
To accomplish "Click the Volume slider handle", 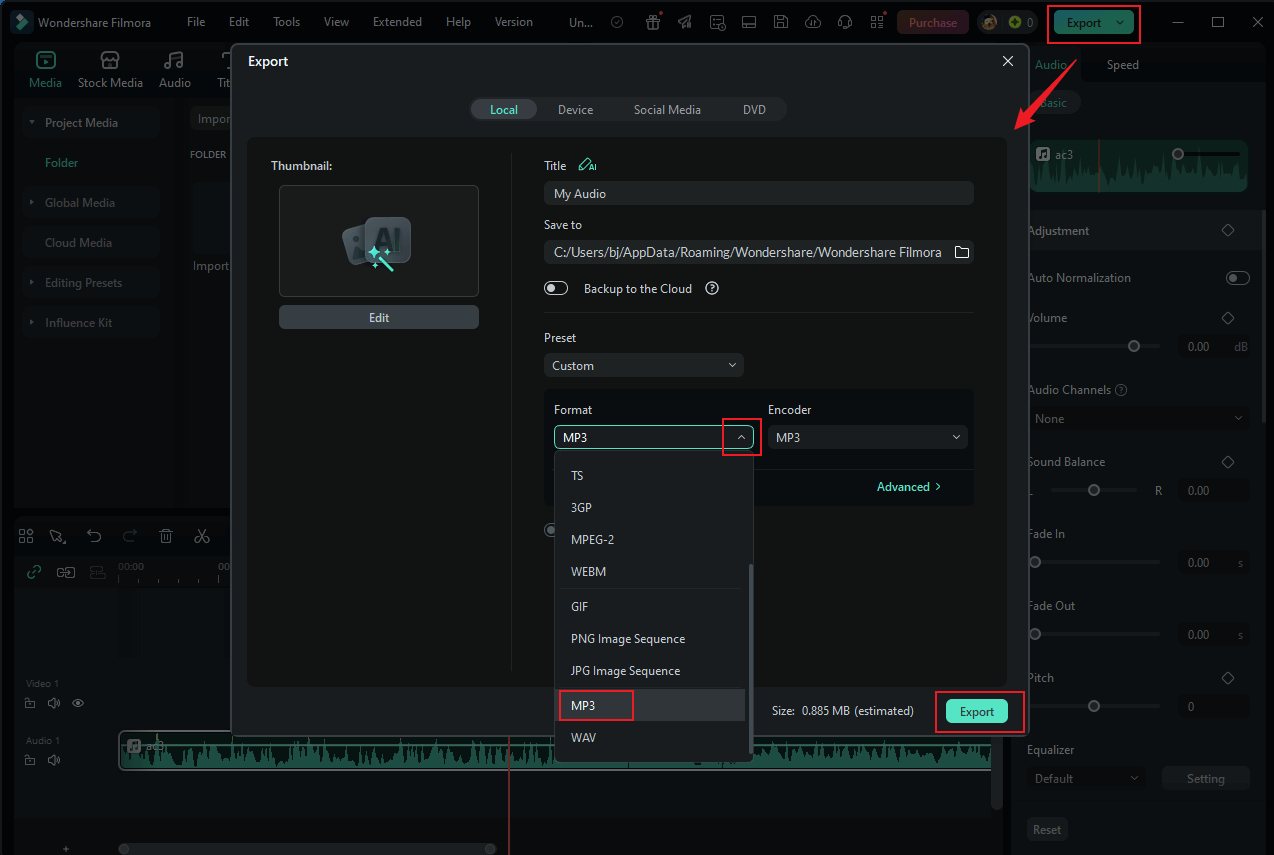I will (1133, 346).
